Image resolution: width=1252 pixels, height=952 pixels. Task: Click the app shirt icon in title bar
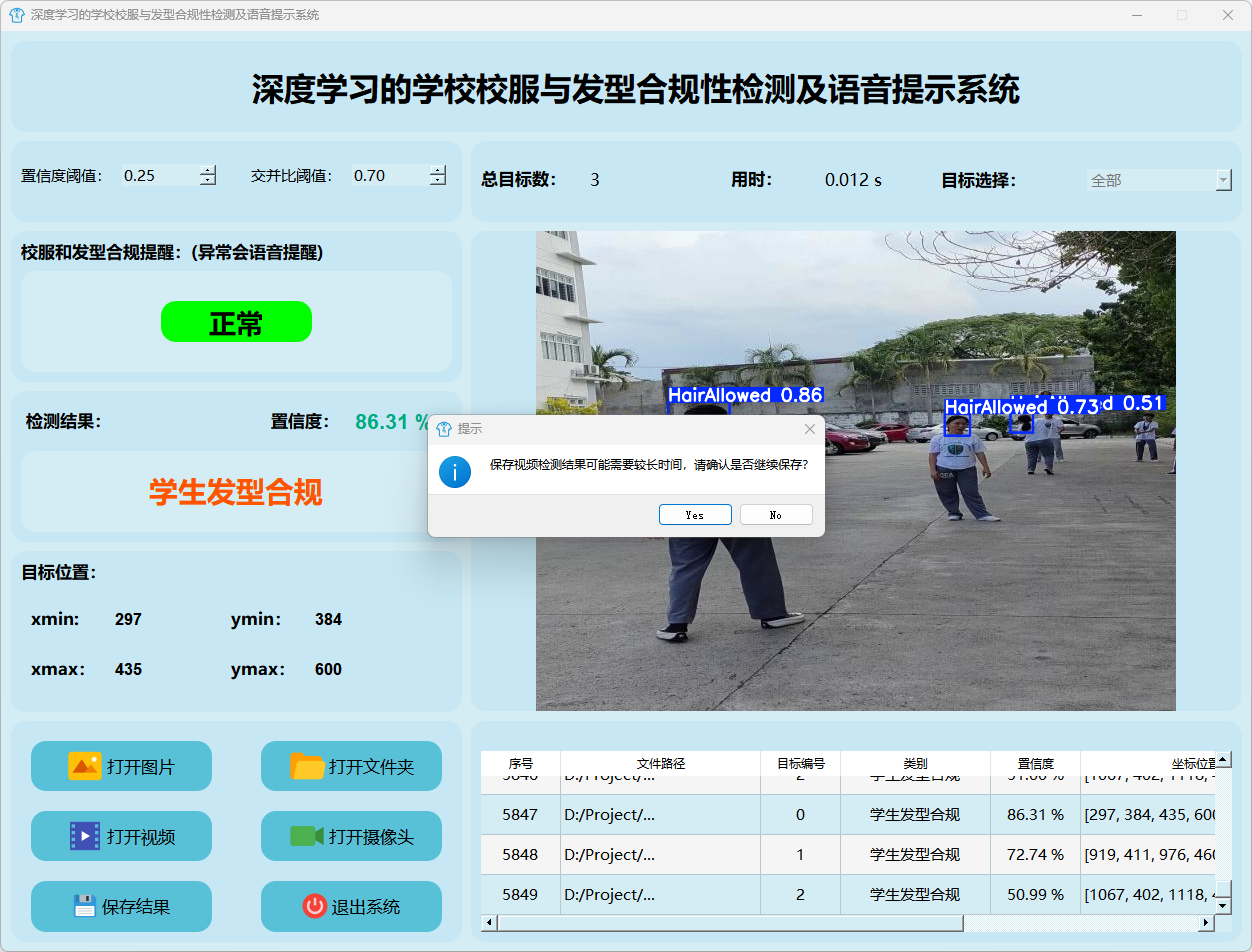click(16, 15)
